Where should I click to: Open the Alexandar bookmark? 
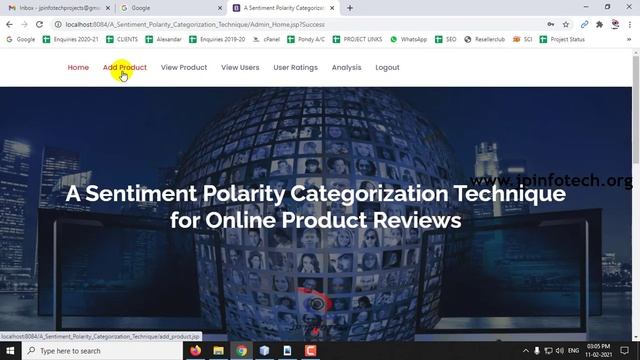pyautogui.click(x=164, y=39)
